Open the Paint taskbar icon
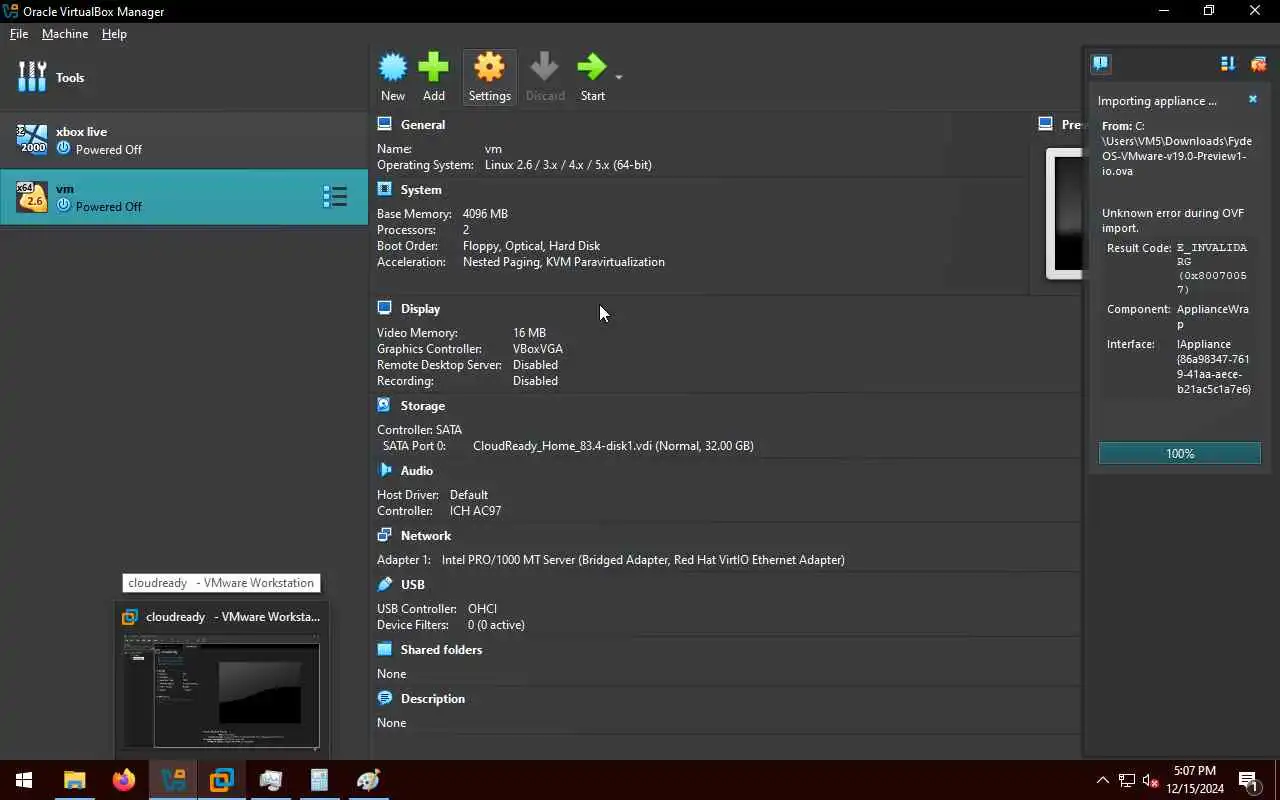Viewport: 1280px width, 800px height. (368, 780)
